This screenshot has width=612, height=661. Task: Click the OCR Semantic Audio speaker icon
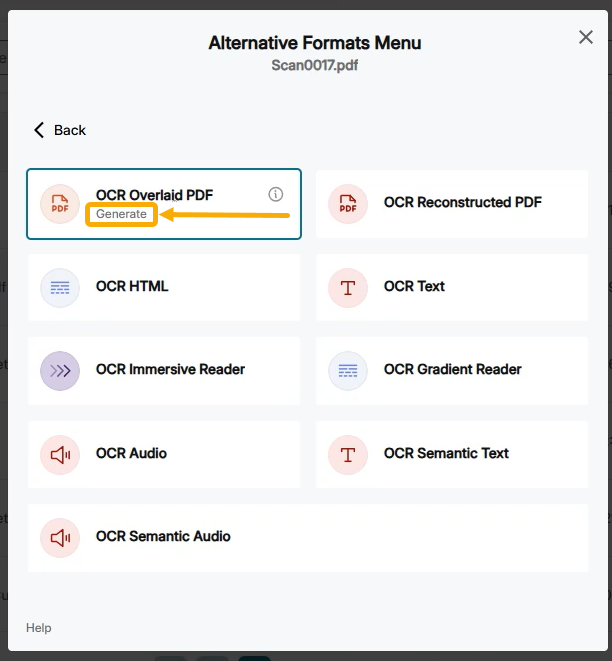click(60, 537)
